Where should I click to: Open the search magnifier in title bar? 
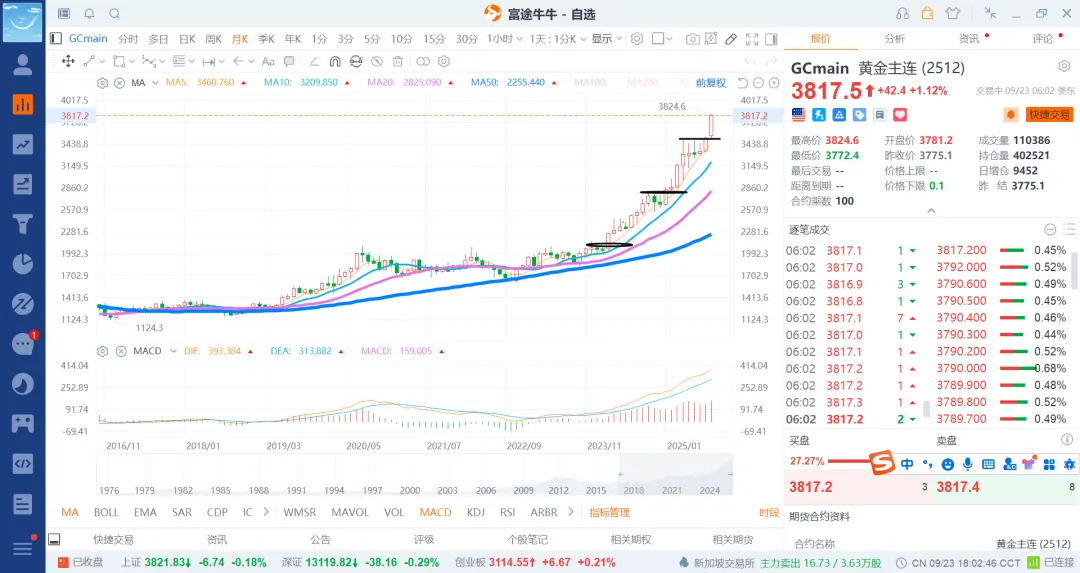pos(115,14)
